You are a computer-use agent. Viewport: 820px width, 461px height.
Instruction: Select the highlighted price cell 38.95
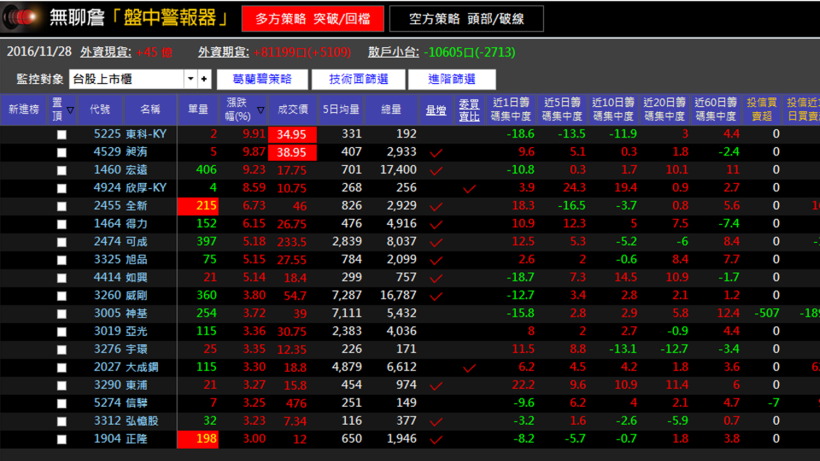coord(292,152)
